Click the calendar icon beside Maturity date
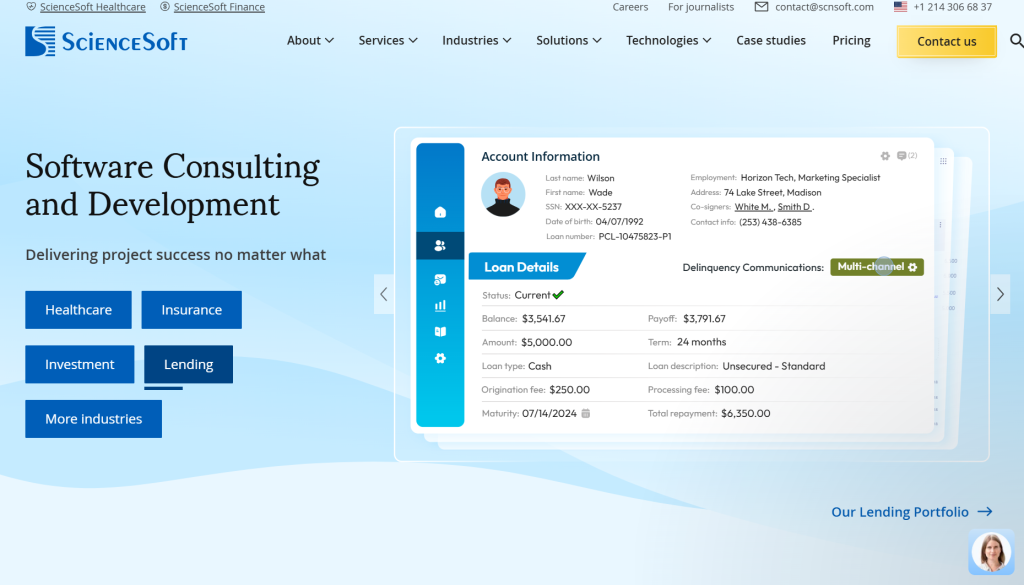 (x=586, y=413)
